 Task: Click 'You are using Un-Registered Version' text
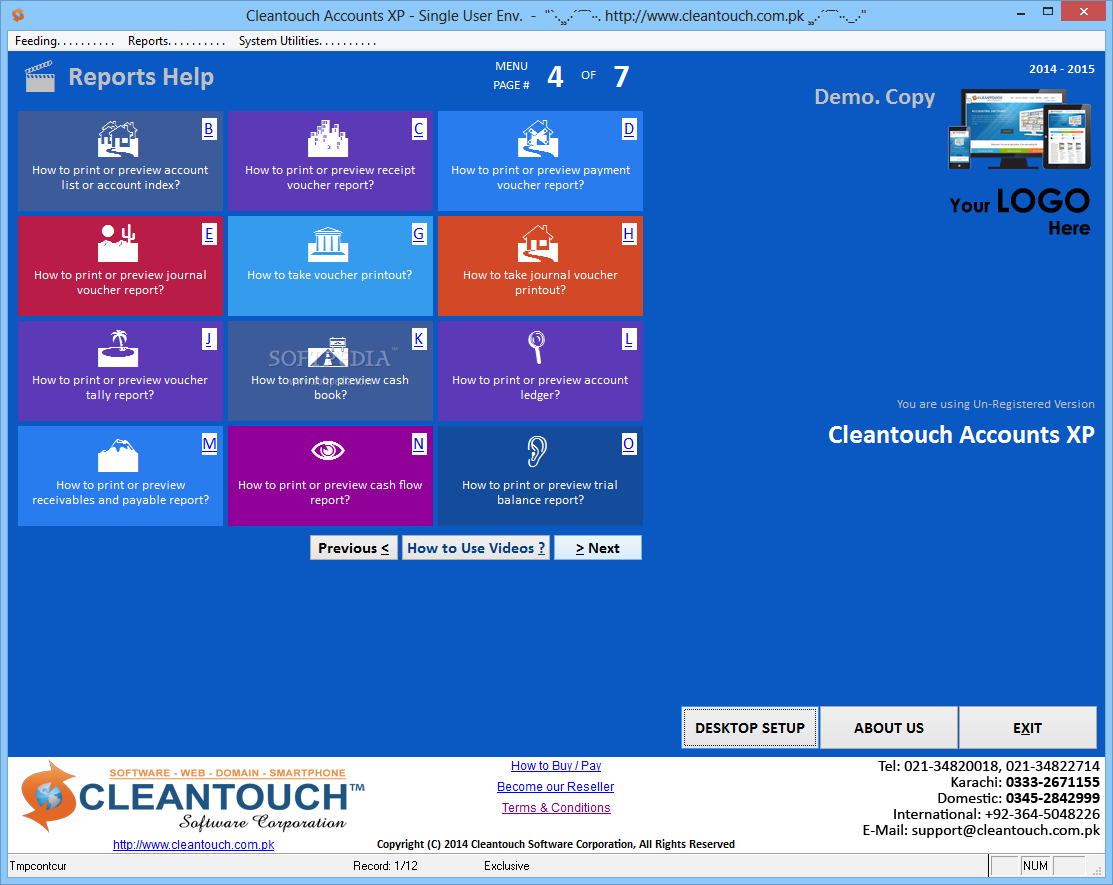coord(995,404)
